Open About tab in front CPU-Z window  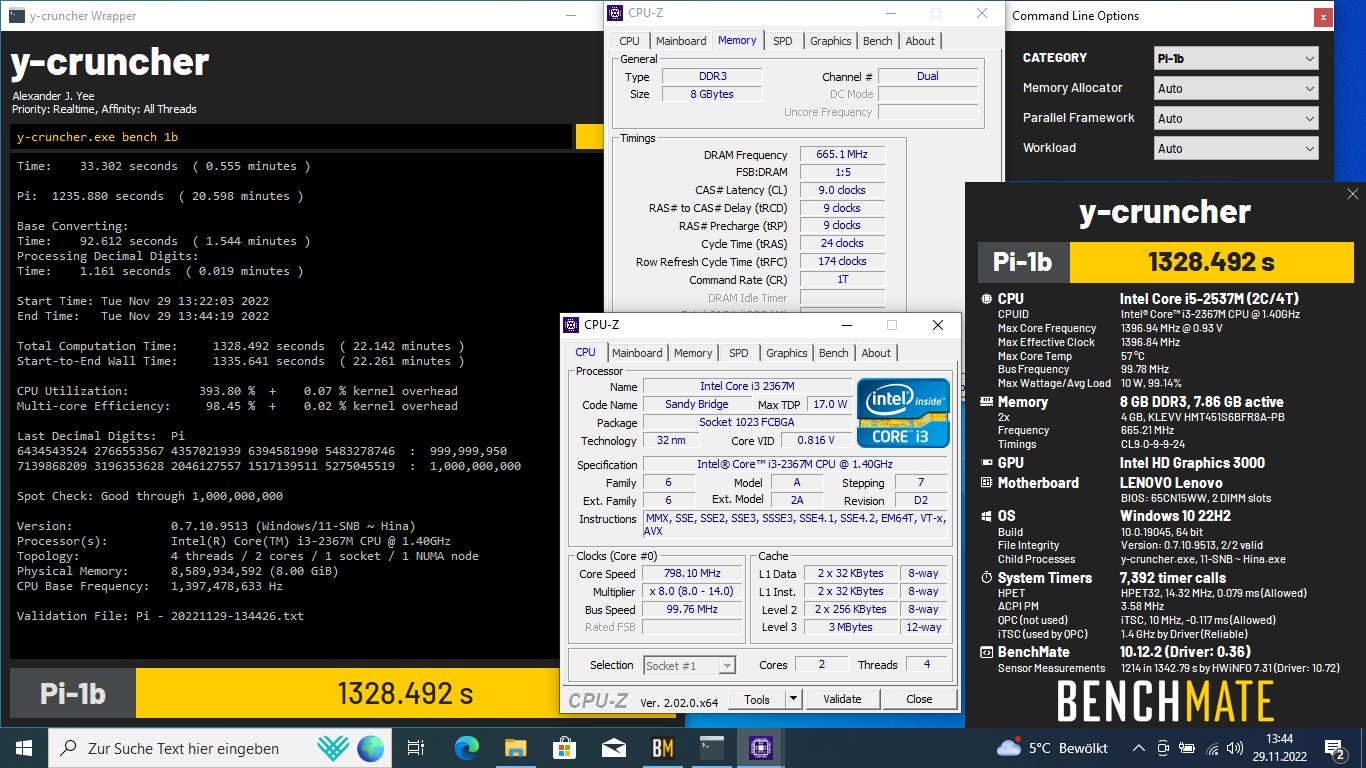[876, 353]
